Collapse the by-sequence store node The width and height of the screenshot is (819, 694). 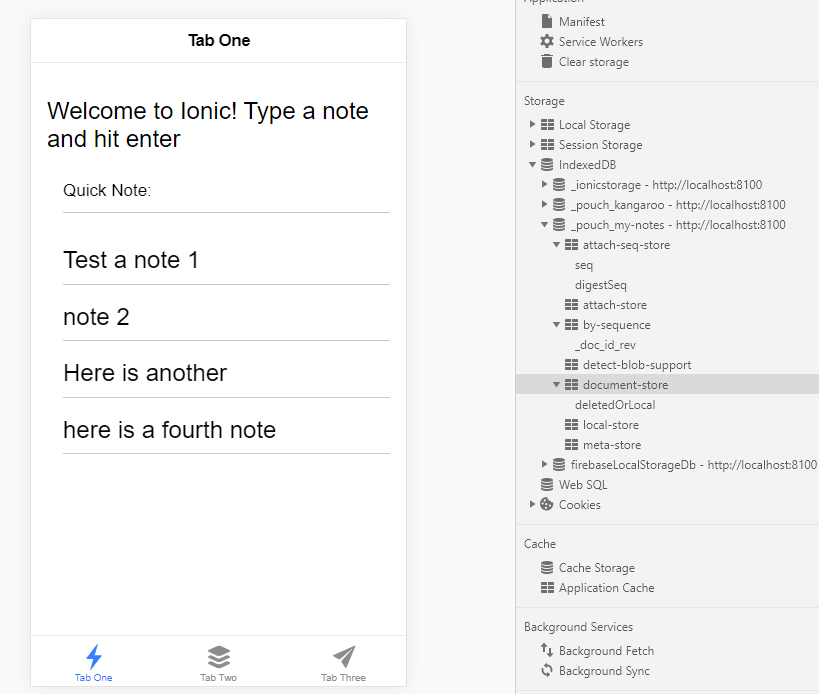(x=556, y=325)
